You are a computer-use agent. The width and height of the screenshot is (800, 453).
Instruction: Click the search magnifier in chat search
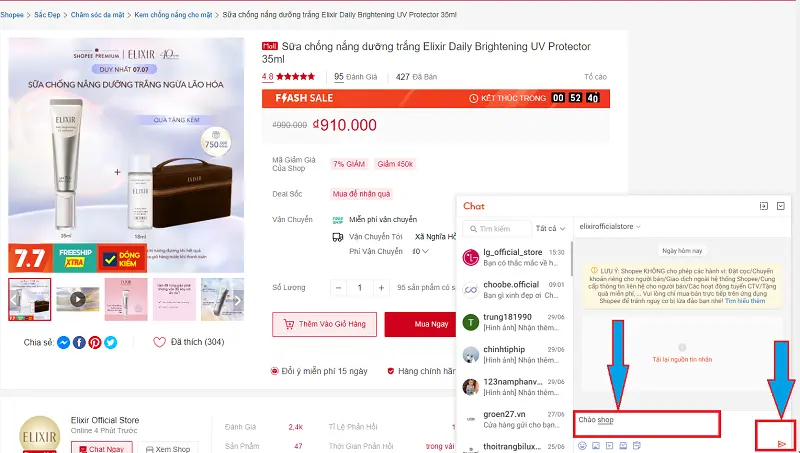pyautogui.click(x=474, y=229)
